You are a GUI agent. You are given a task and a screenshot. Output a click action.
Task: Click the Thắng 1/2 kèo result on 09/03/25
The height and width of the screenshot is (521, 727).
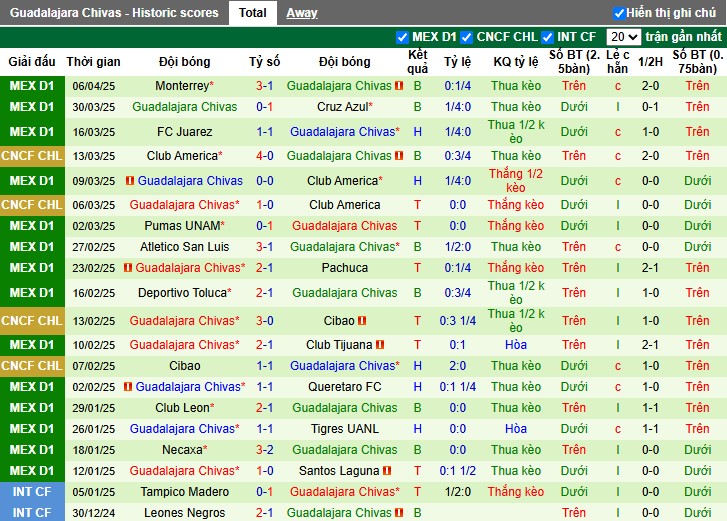tap(516, 181)
